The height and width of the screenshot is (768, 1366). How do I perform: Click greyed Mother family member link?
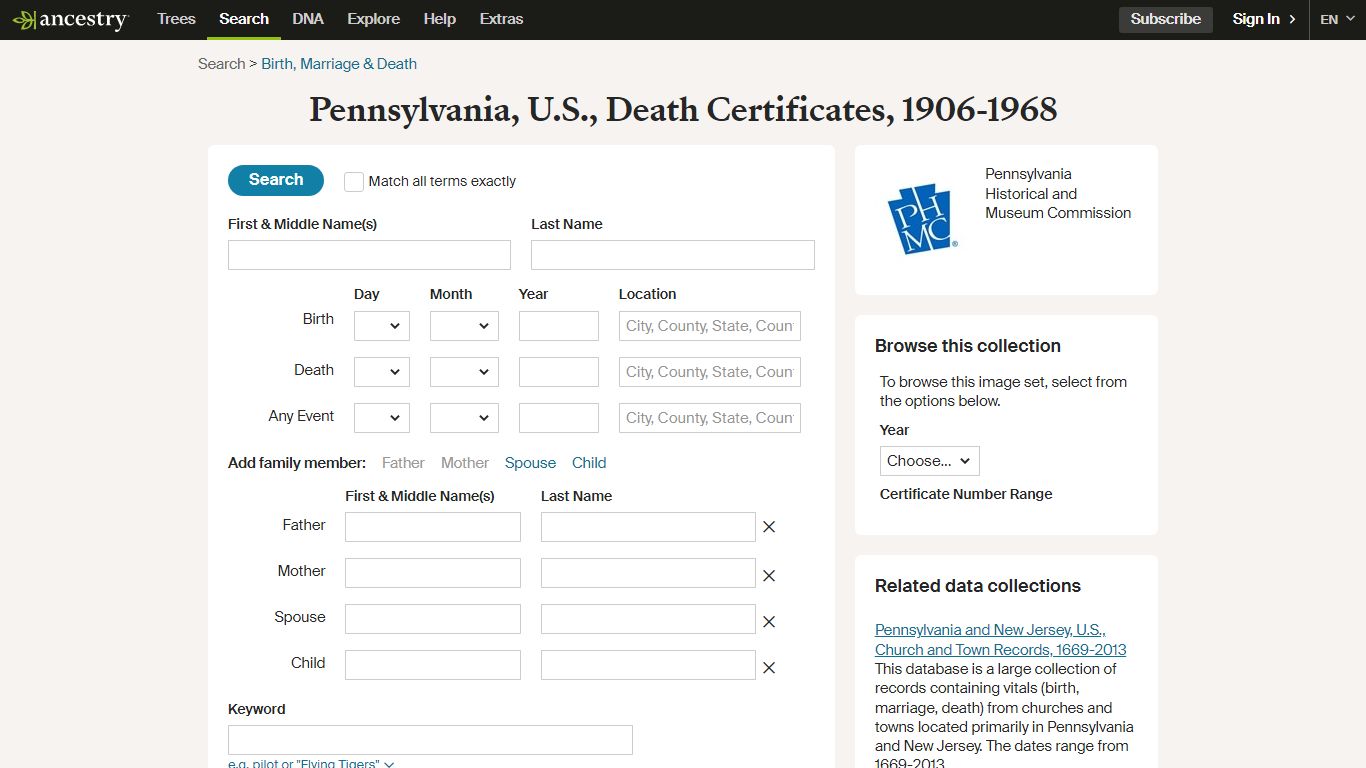[465, 463]
